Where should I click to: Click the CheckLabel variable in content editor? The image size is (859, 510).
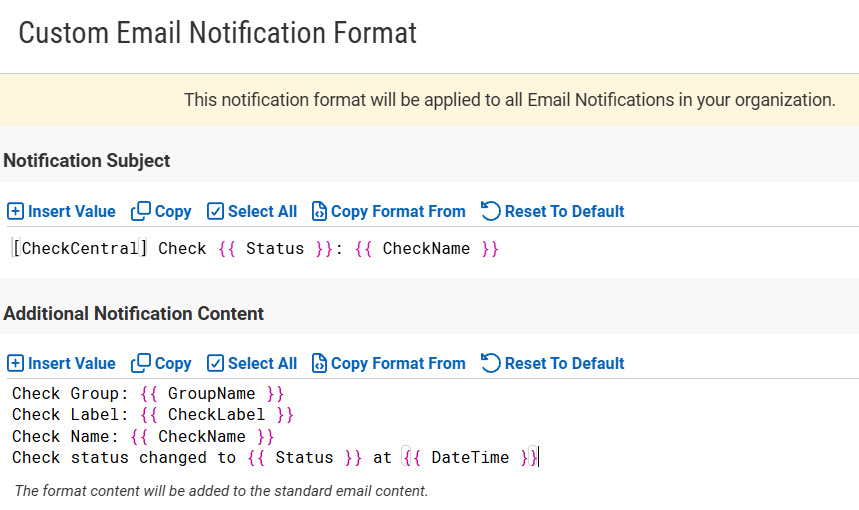click(x=216, y=415)
